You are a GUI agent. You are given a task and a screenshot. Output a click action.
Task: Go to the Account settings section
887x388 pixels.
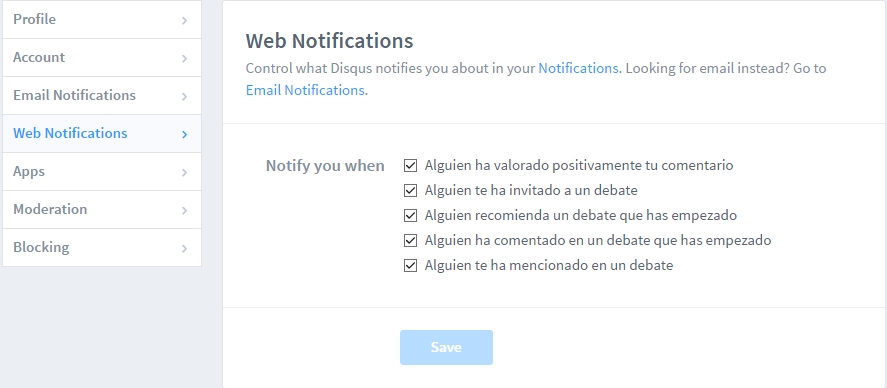pyautogui.click(x=102, y=58)
